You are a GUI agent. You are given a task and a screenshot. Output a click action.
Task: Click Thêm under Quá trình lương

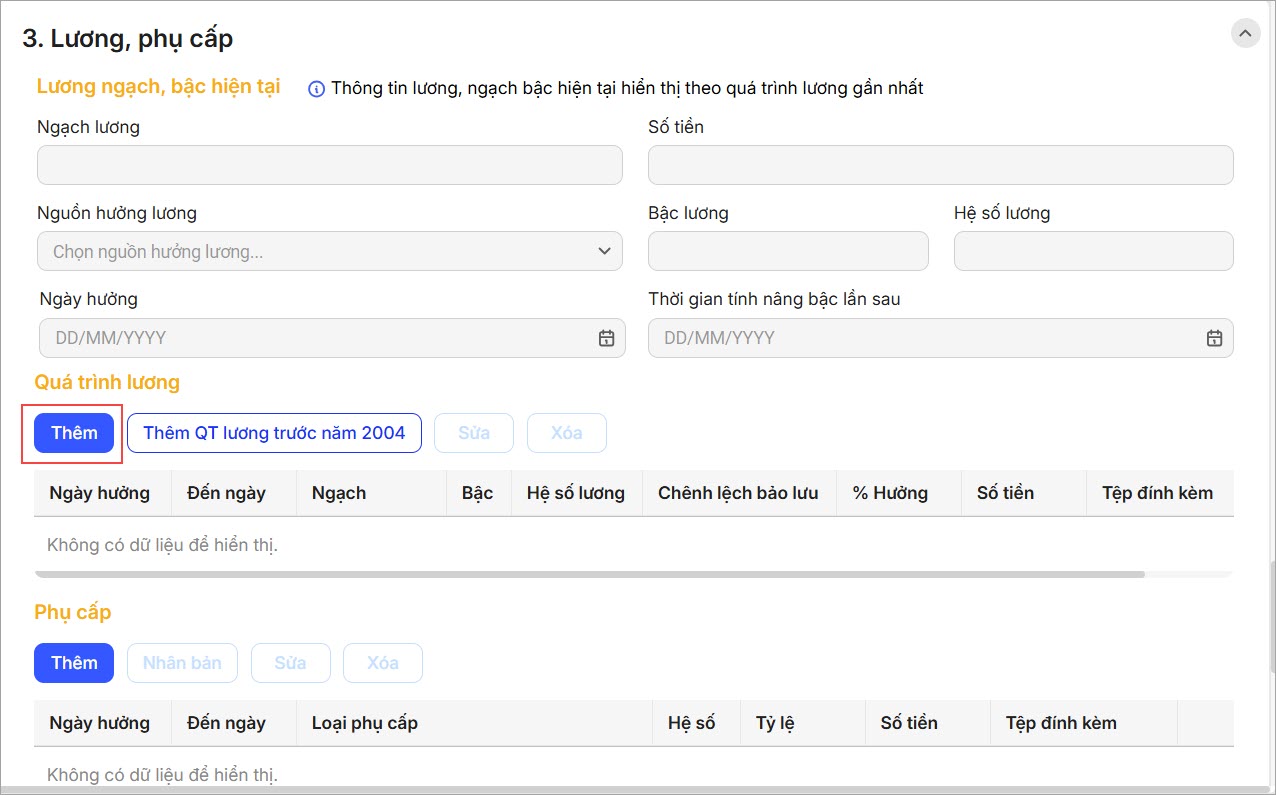[74, 433]
